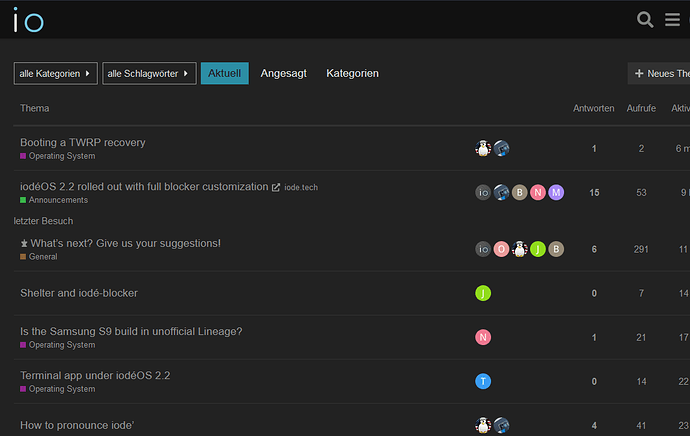Screen dimensions: 690x436
Task: Click second avatar in TWRP recovery row
Action: (x=501, y=148)
